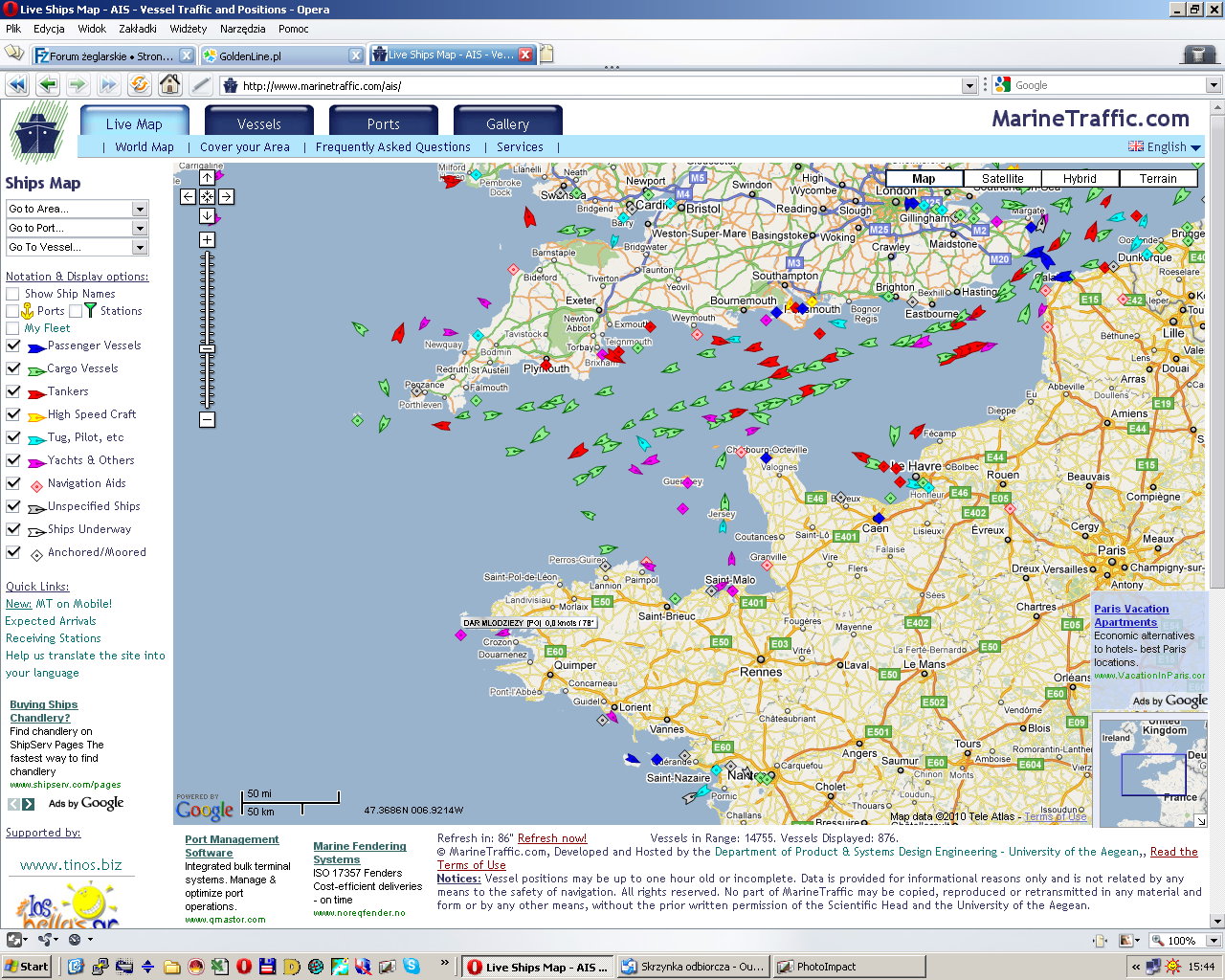Screen dimensions: 1225x980
Task: Click the Opera Fit to Width icon
Action: pyautogui.click(x=1099, y=941)
